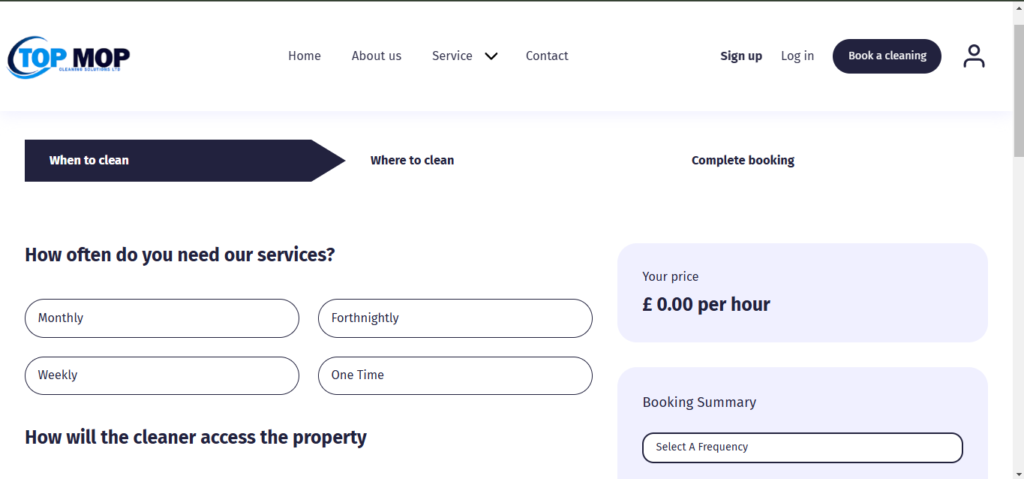The image size is (1024, 479).
Task: Go to the Complete booking step
Action: click(743, 160)
